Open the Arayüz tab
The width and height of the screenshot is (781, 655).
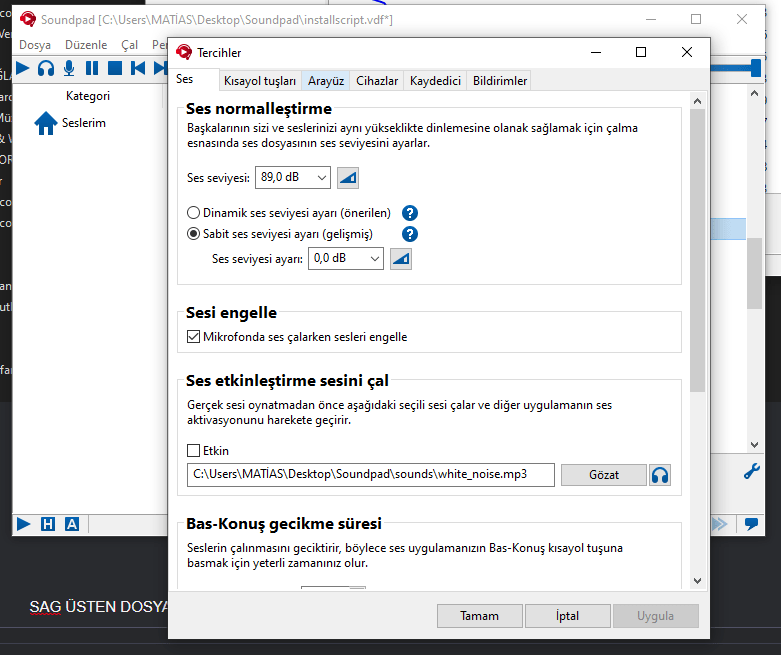pyautogui.click(x=326, y=81)
